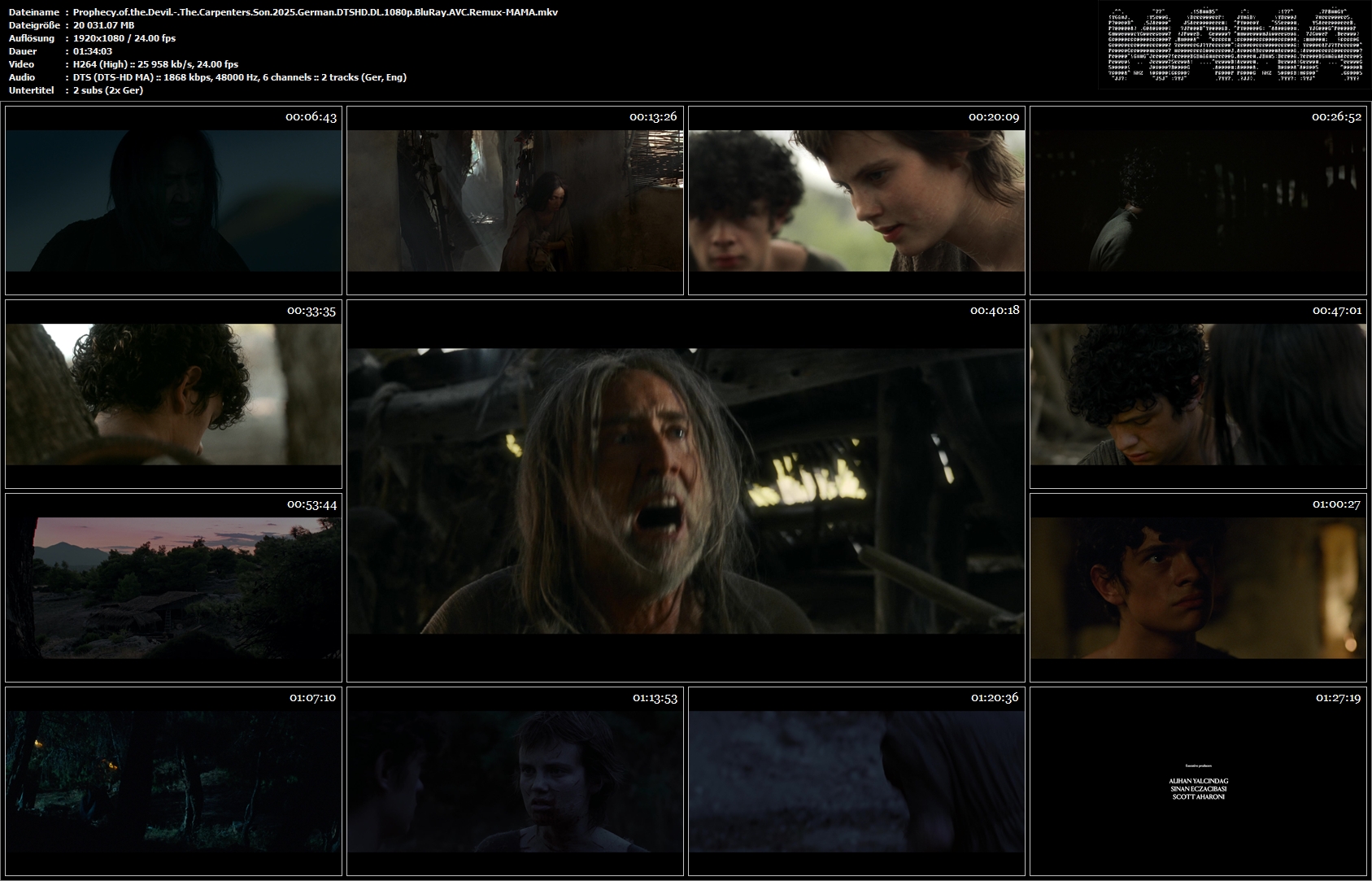Open the thumbnail of the boy looking down at 00:47:01
This screenshot has height=881, width=1372.
pos(1198,394)
